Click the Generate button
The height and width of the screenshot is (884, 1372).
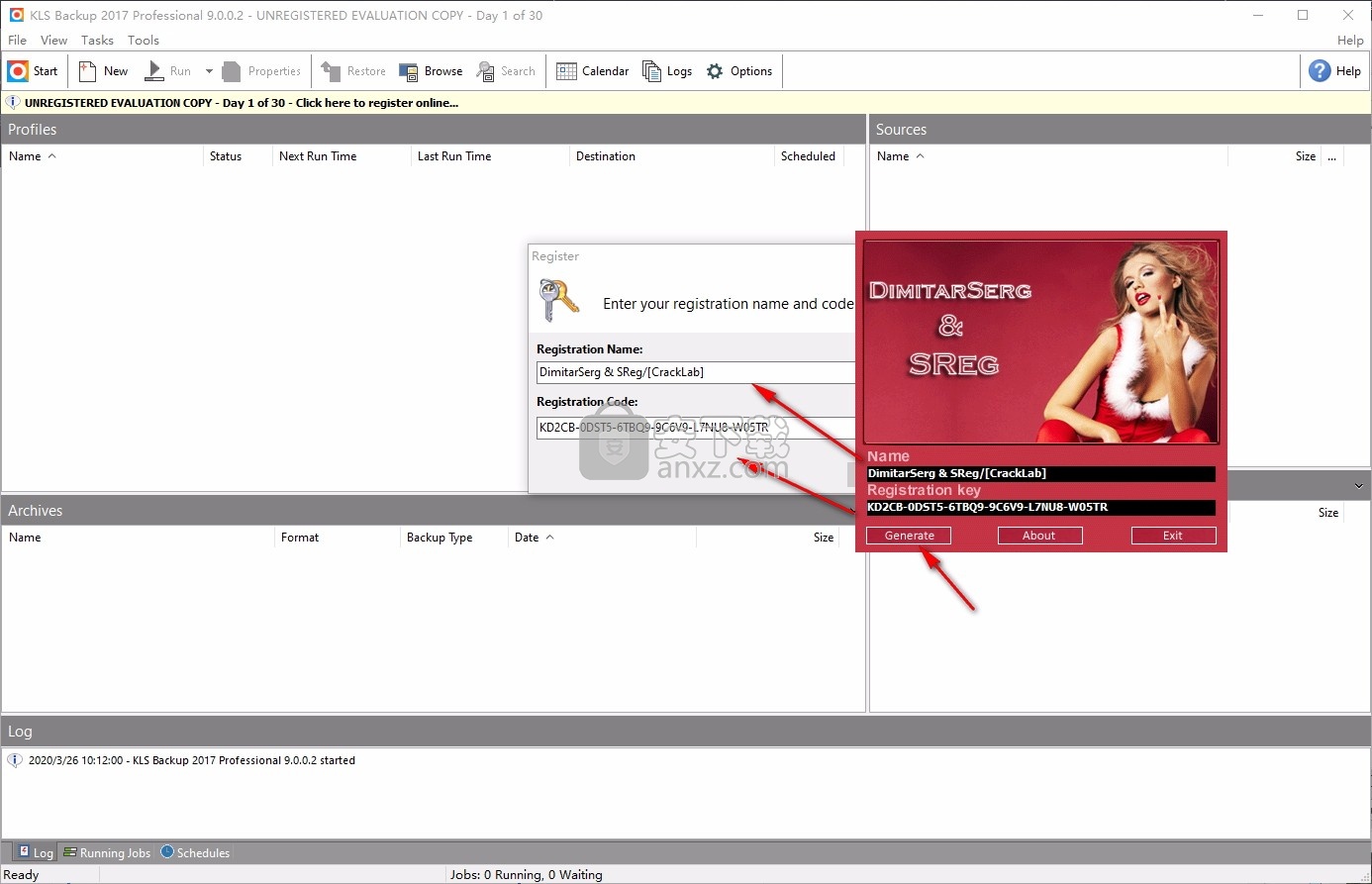909,536
